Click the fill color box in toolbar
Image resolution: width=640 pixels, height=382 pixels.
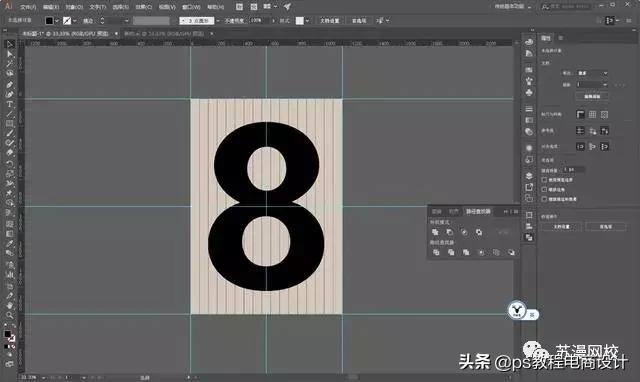pyautogui.click(x=8, y=334)
